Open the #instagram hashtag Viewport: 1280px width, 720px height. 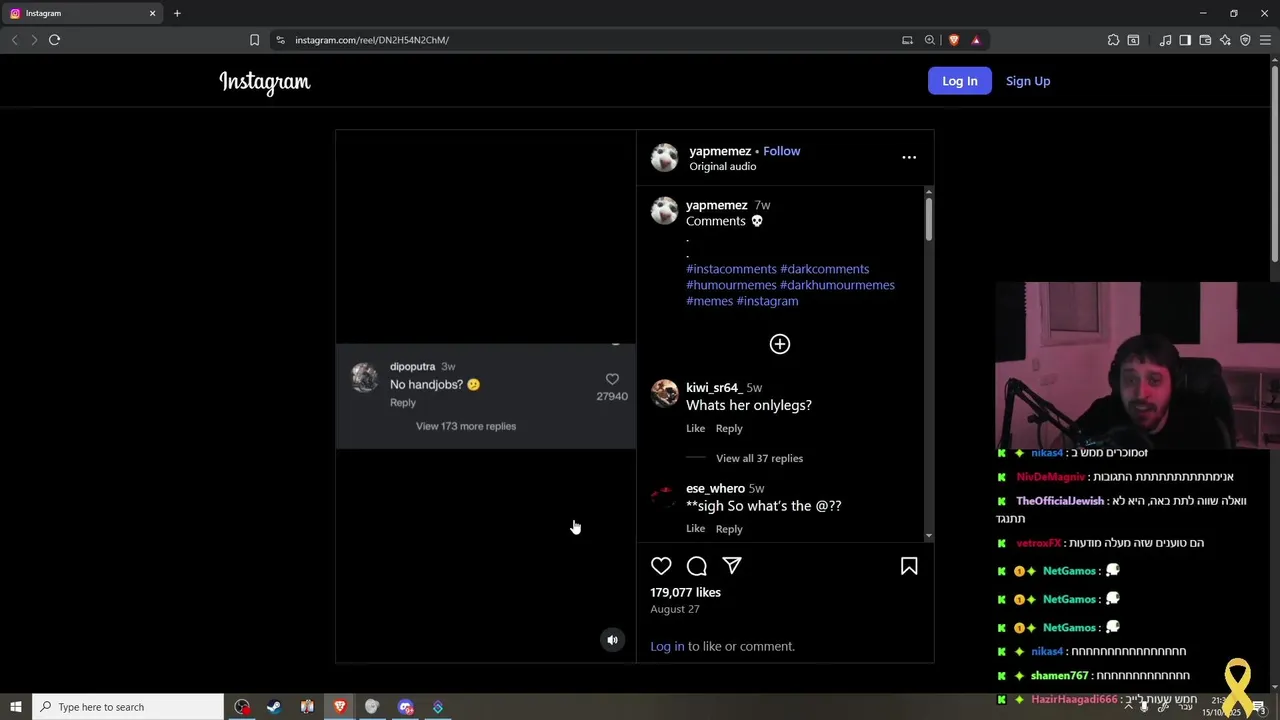coord(768,301)
